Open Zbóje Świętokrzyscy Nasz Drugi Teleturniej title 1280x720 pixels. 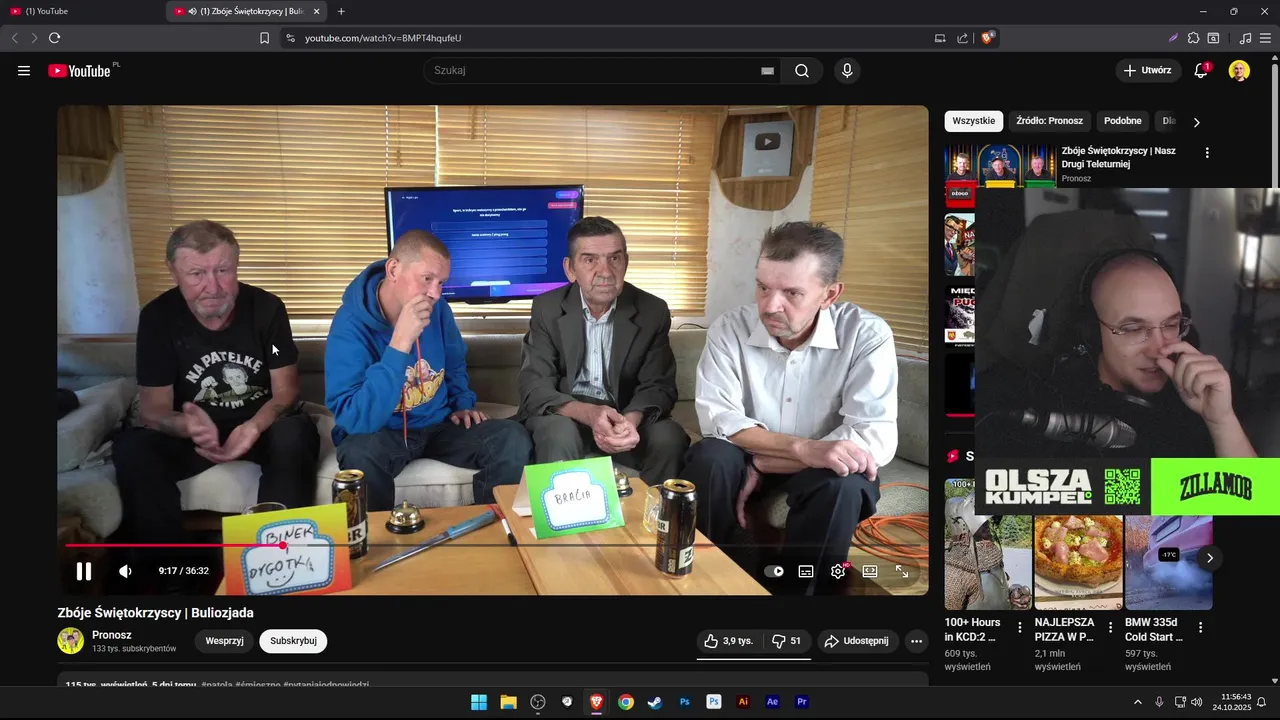(1119, 157)
